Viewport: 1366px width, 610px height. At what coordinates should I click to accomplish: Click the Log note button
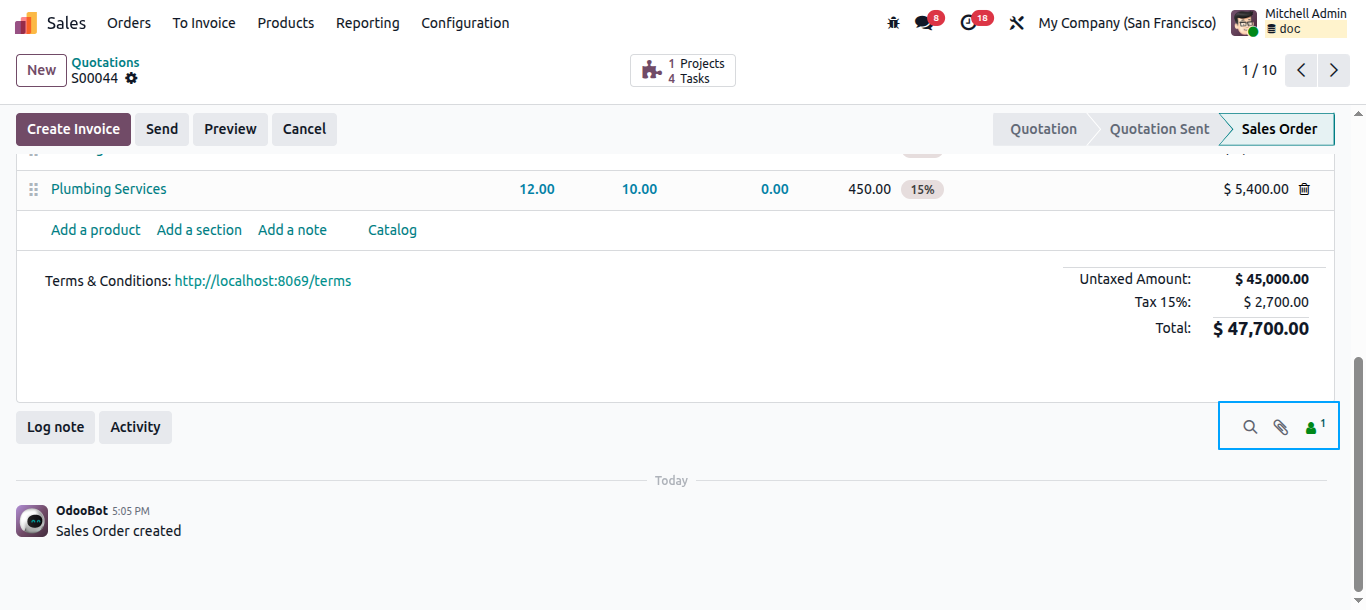point(55,427)
